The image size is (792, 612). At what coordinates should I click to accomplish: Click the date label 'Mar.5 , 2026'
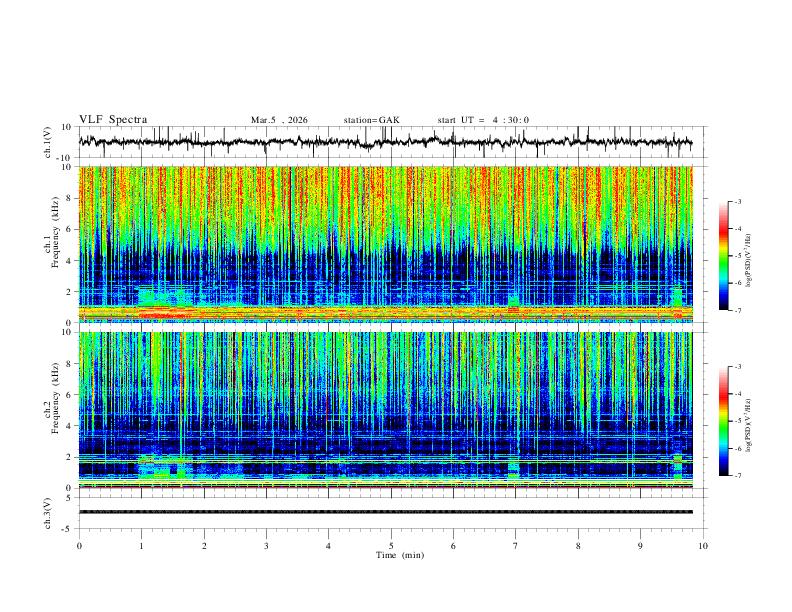click(x=279, y=120)
